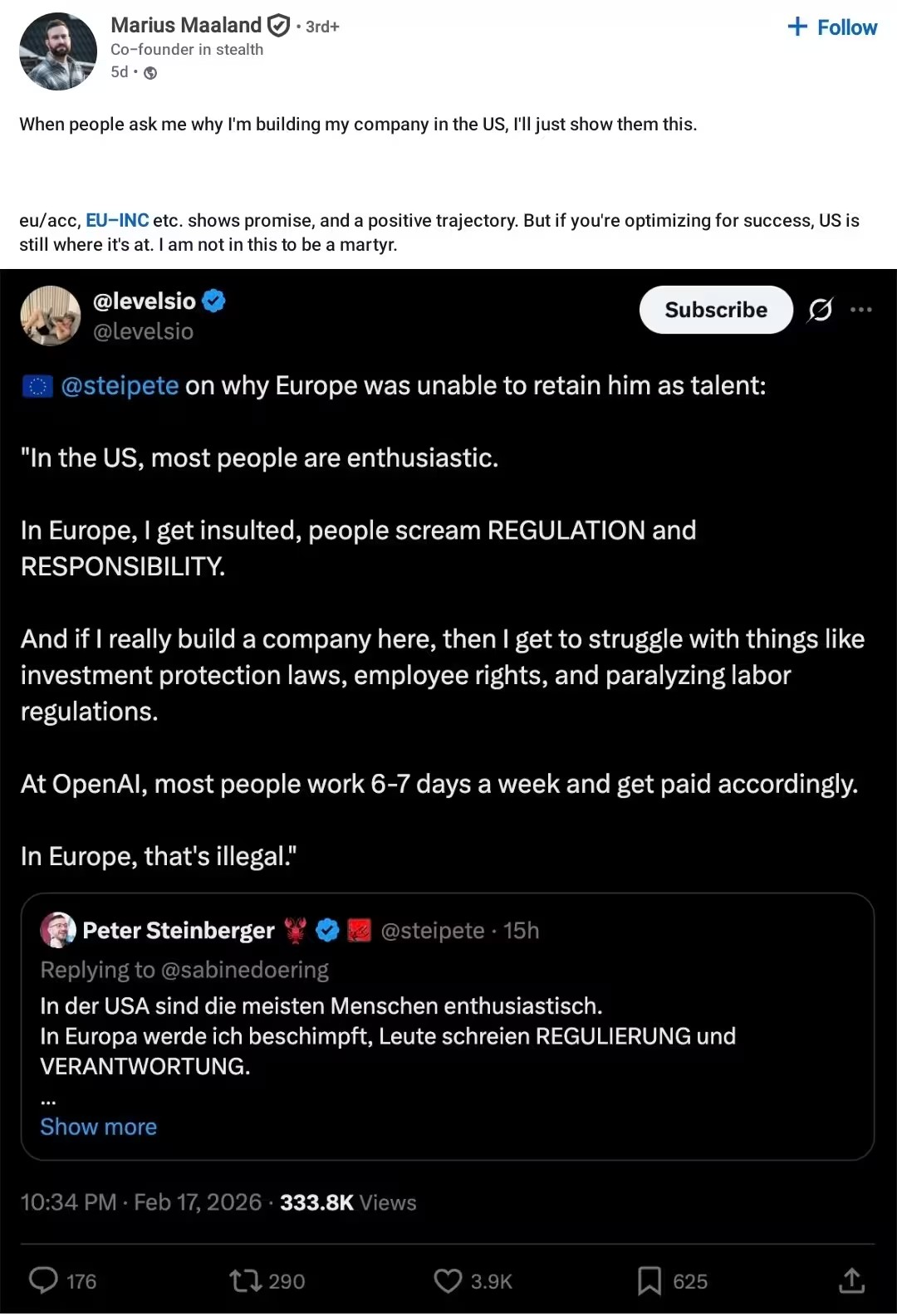Click Marius Maaland's verification shield badge
The image size is (897, 1316).
coord(279,26)
